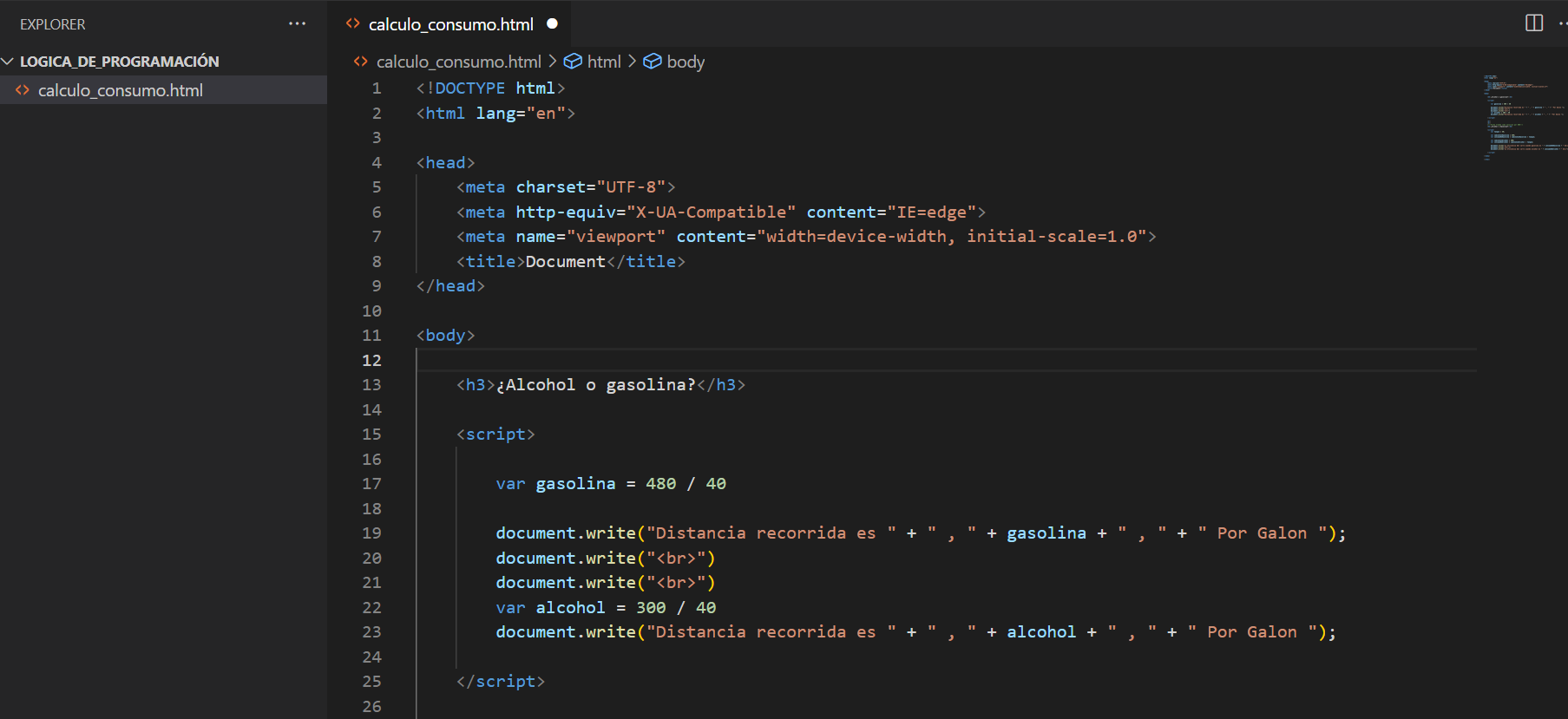Click line number 17 in gutter
1568x719 pixels.
371,484
